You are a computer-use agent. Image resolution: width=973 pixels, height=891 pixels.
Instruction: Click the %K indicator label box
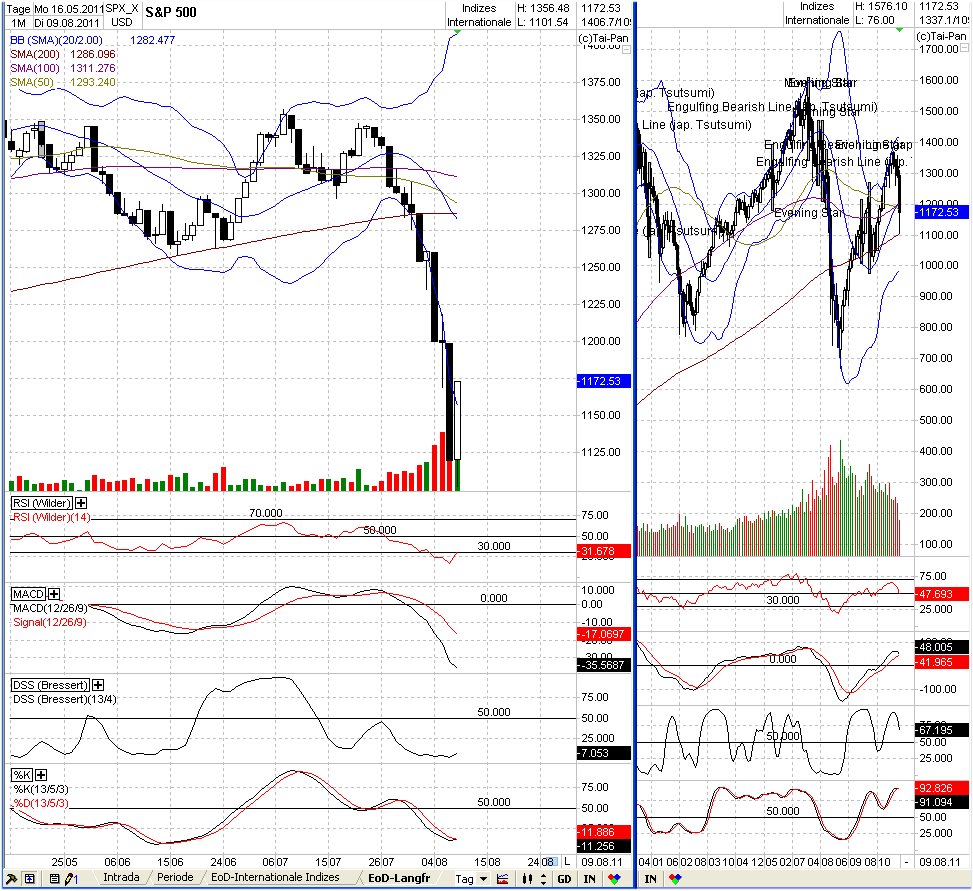pyautogui.click(x=22, y=775)
